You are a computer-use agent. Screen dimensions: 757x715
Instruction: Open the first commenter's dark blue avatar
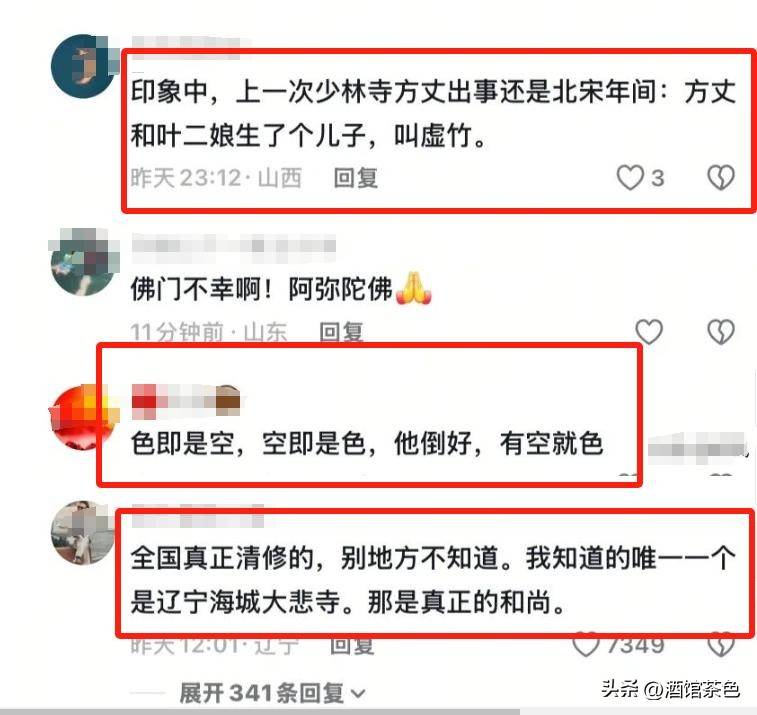point(84,66)
